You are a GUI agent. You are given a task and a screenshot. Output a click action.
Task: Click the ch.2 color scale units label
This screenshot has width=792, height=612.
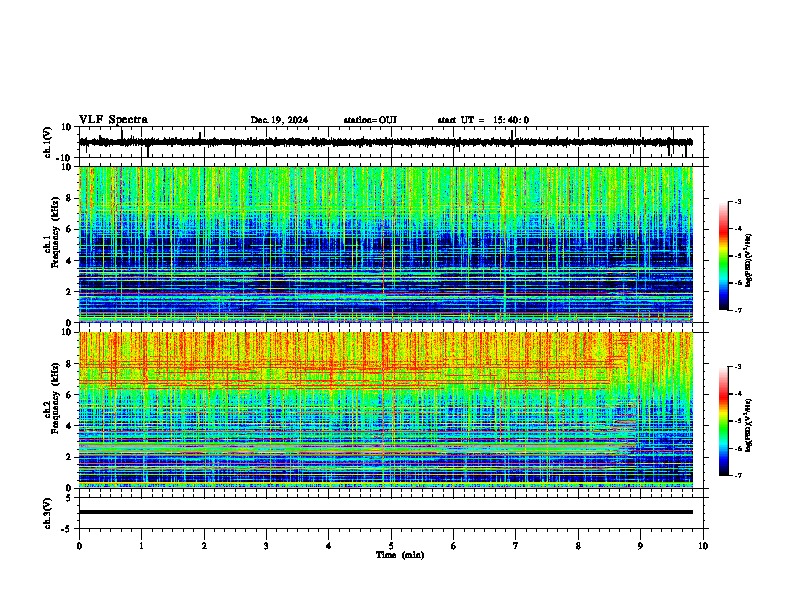coord(749,425)
